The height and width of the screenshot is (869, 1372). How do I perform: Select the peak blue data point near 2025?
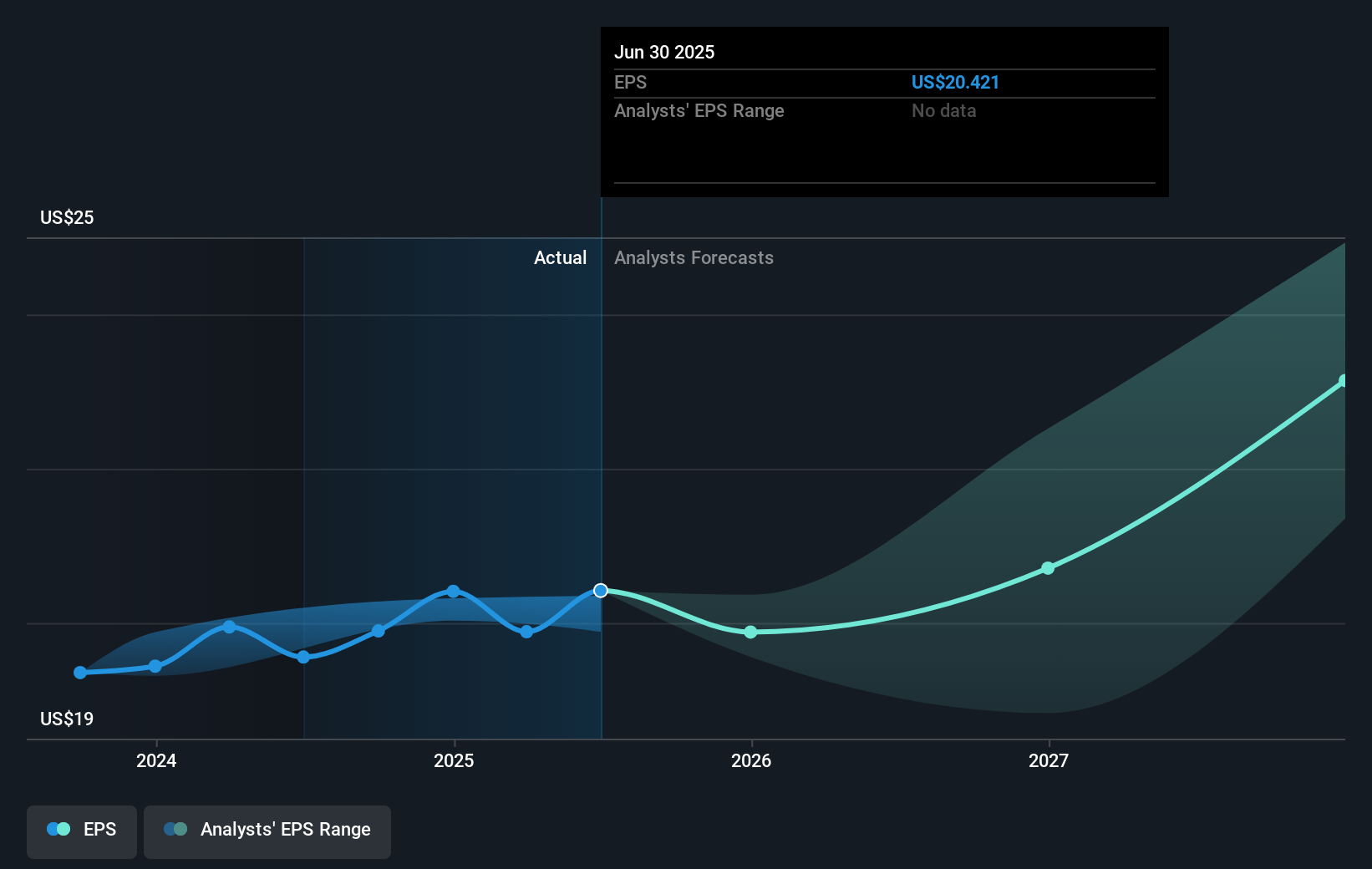point(453,591)
